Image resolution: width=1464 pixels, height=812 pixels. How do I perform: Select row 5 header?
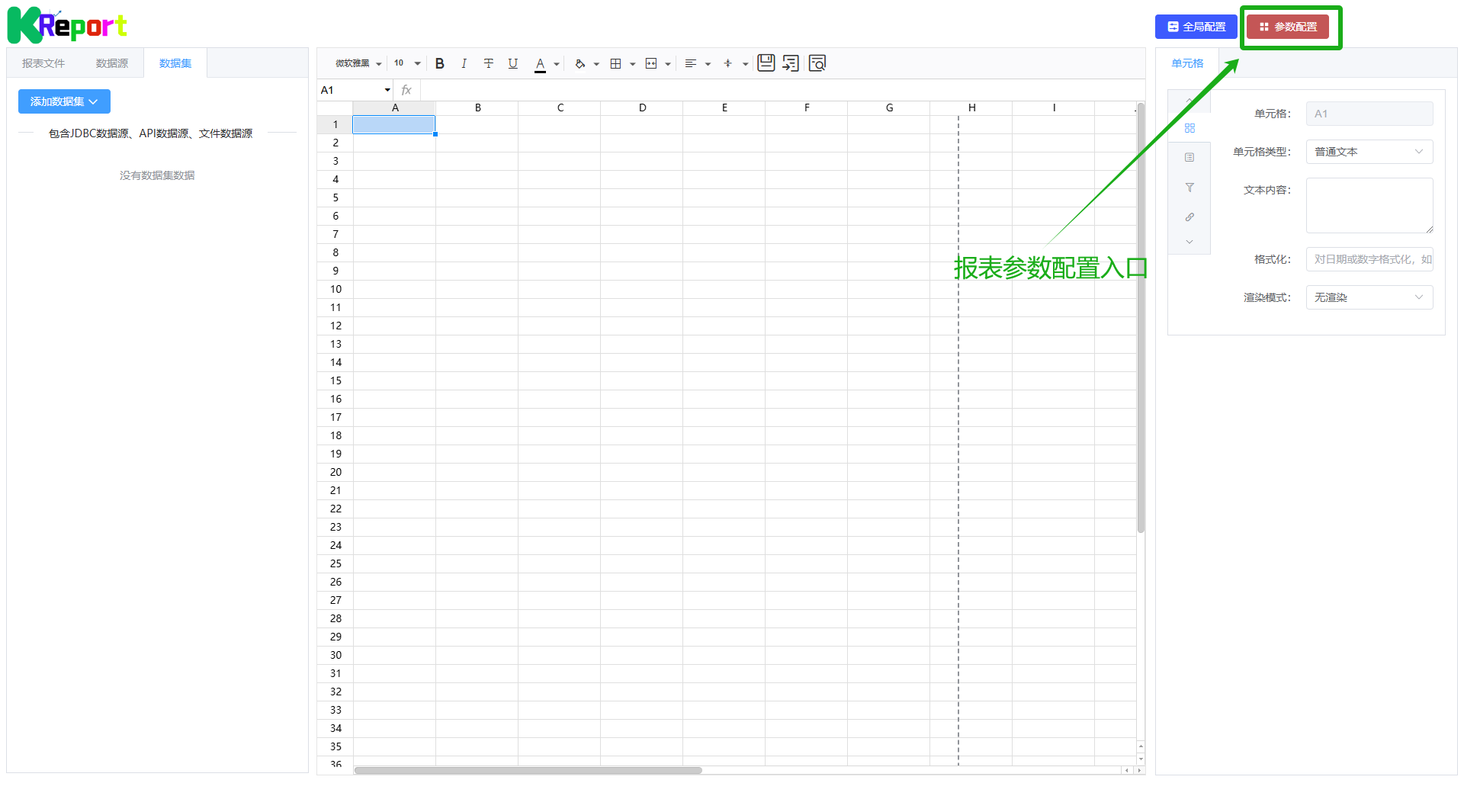(335, 197)
